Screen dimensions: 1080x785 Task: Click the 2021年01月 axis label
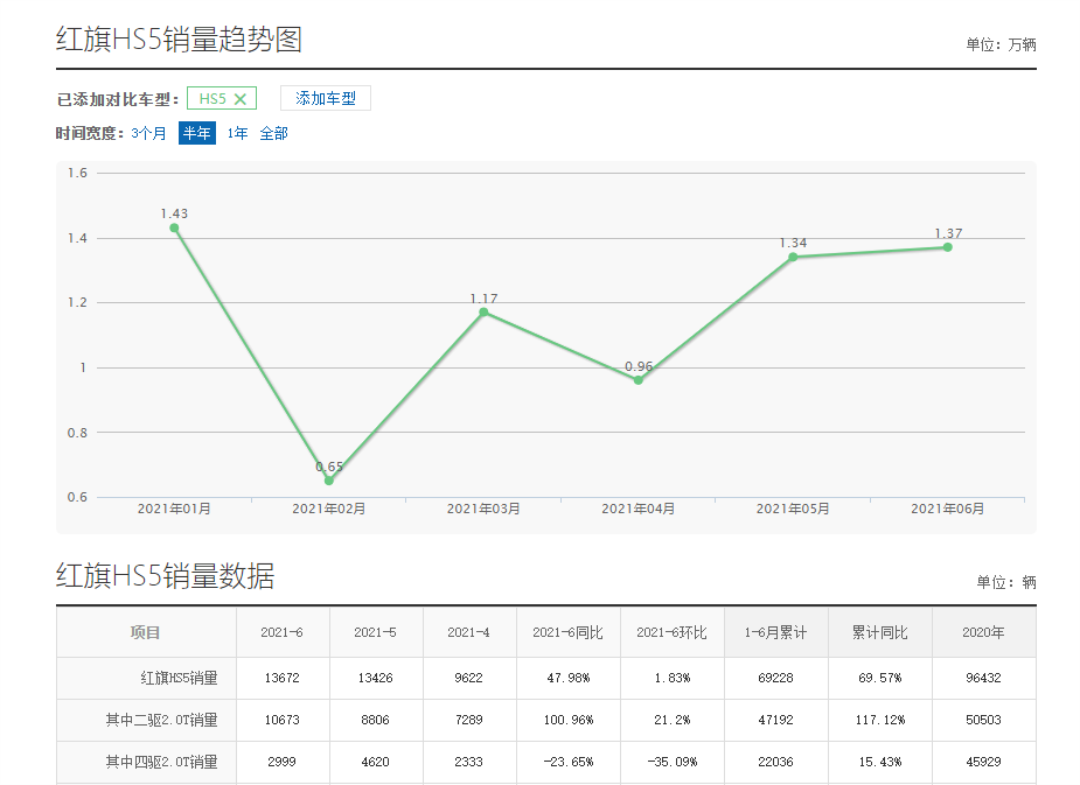174,509
